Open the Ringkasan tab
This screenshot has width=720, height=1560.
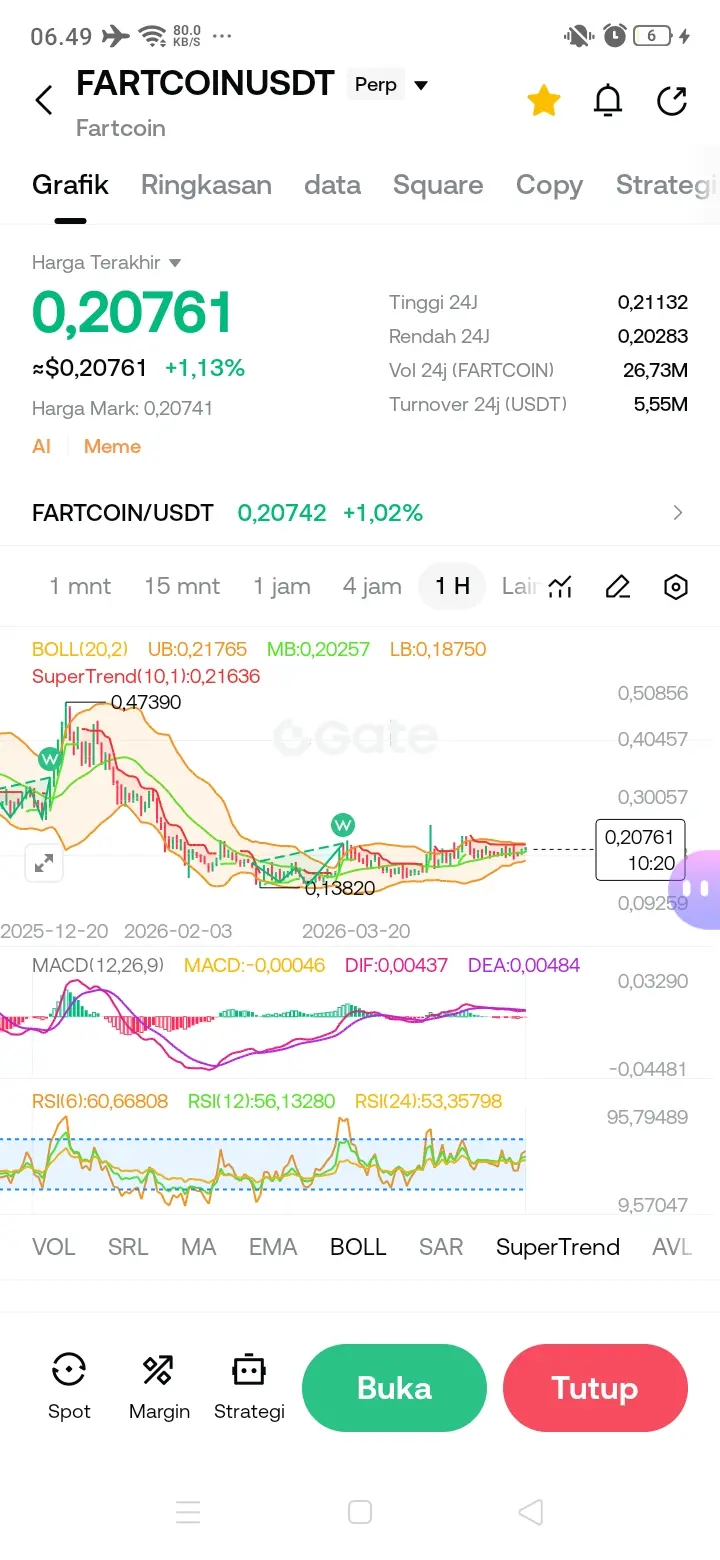[x=206, y=185]
